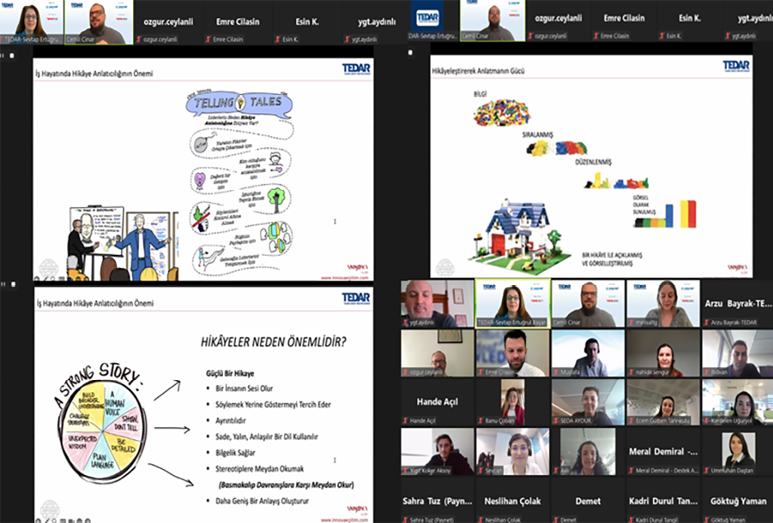
Task: Click muted mic icon next to Ümmühan Daştan
Action: (705, 470)
